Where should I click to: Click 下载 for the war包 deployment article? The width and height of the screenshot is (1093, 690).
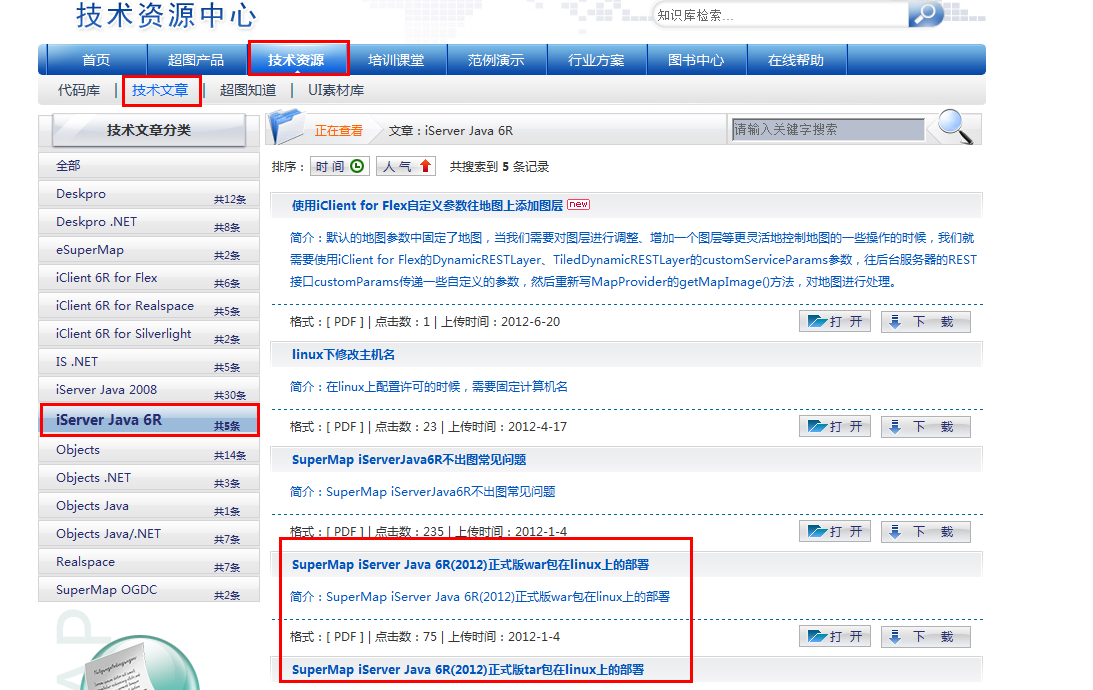(926, 636)
